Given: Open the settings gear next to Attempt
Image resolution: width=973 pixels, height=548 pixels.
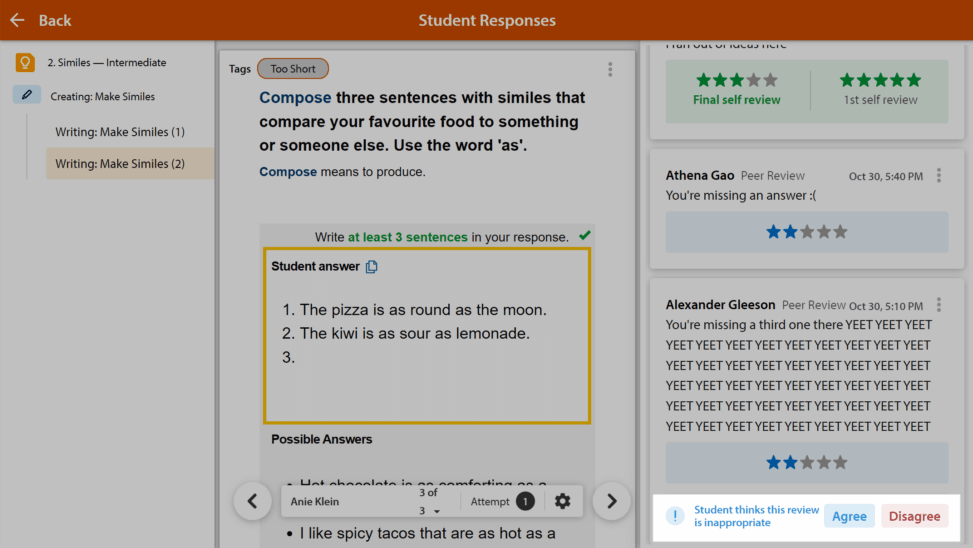Looking at the screenshot, I should click(x=562, y=501).
